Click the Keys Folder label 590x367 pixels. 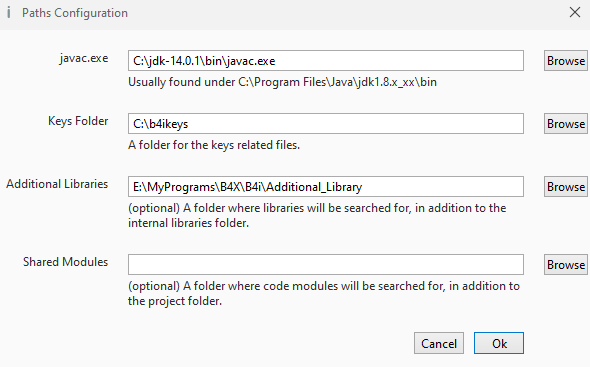(x=78, y=121)
